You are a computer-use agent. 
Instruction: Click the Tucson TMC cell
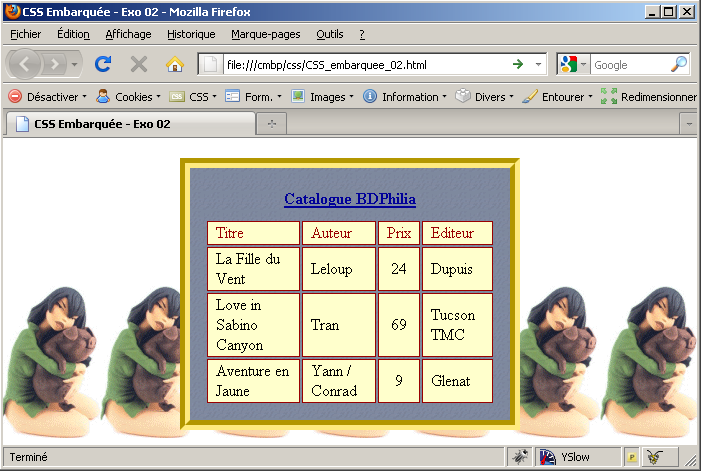point(457,325)
